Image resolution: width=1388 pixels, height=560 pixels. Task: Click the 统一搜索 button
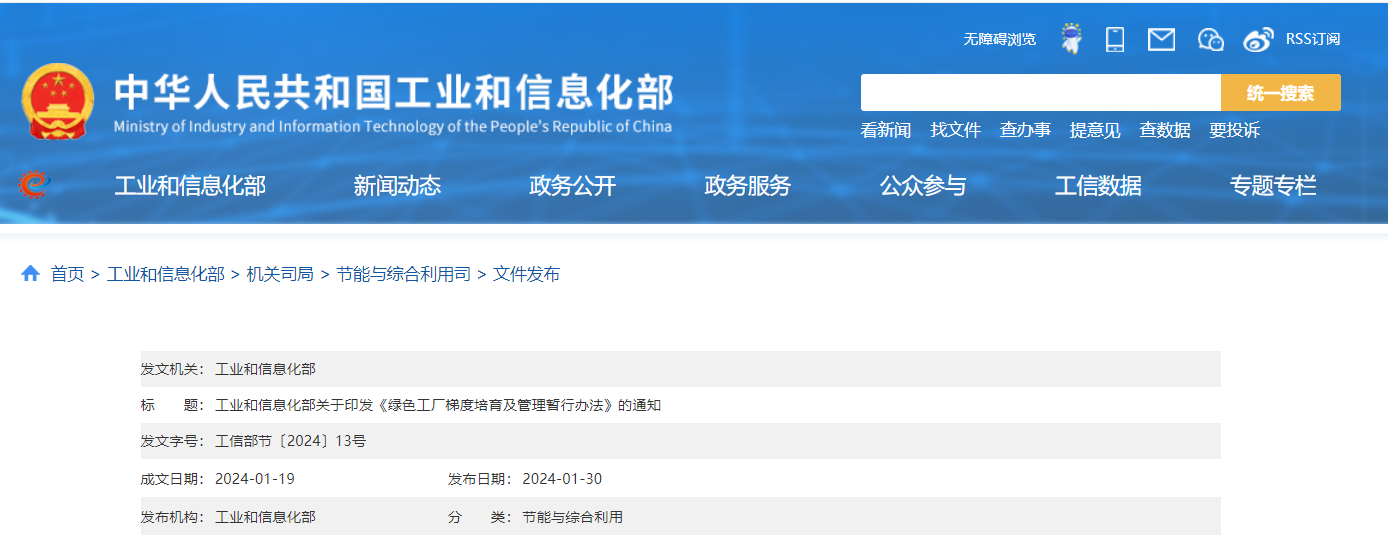[x=1281, y=92]
